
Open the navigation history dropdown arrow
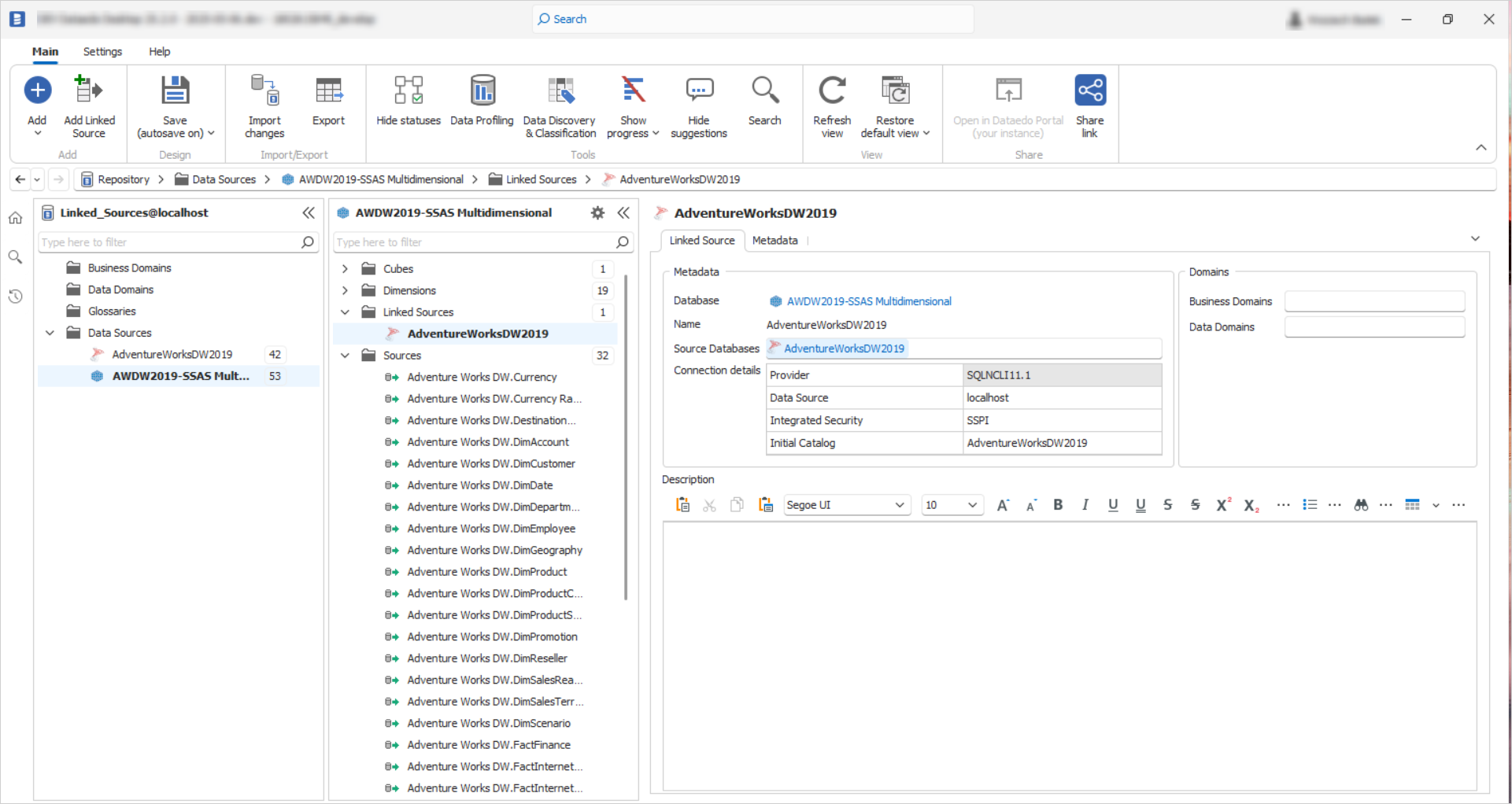pyautogui.click(x=37, y=179)
